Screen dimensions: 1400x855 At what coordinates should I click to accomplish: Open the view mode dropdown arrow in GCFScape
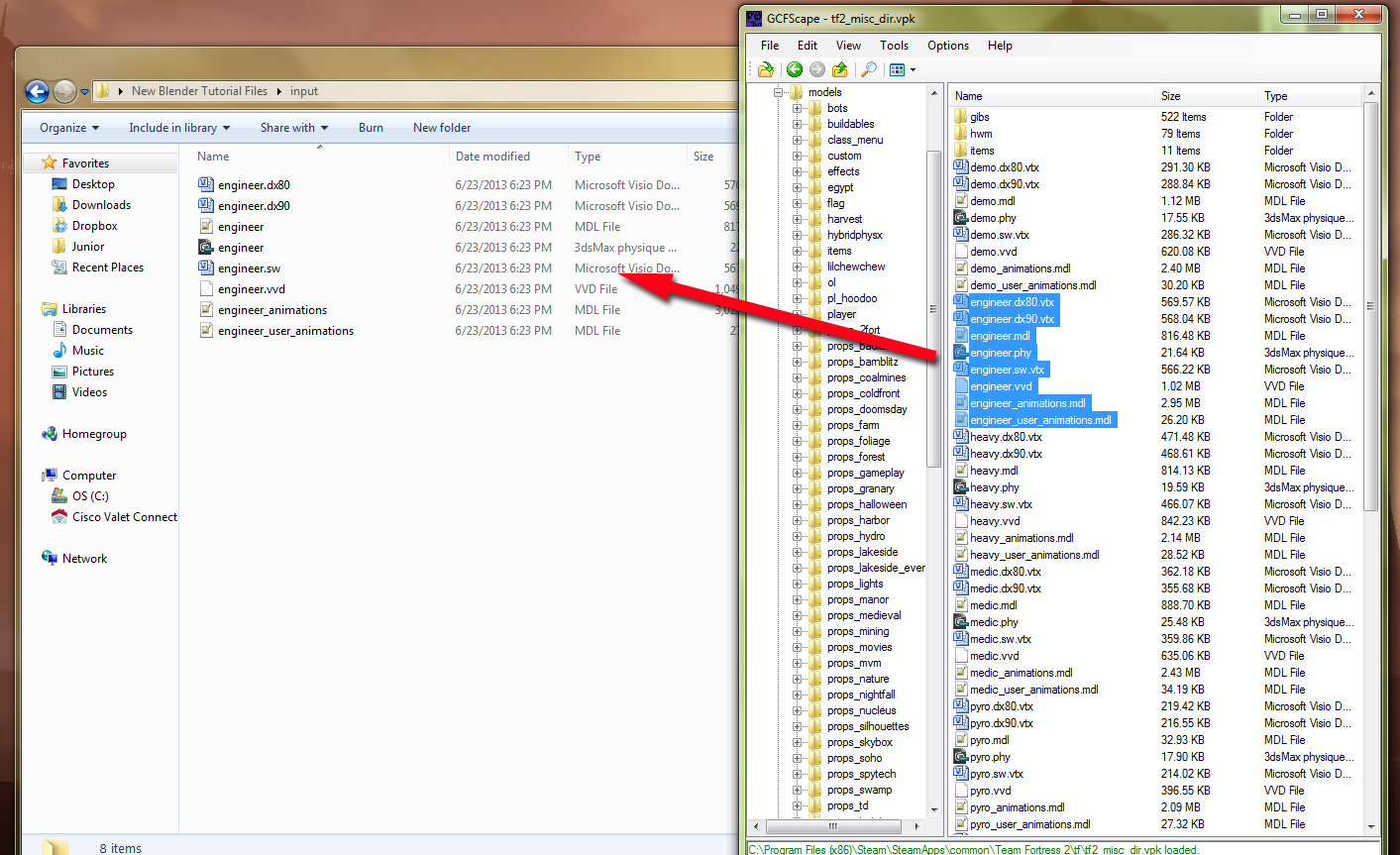tap(913, 69)
